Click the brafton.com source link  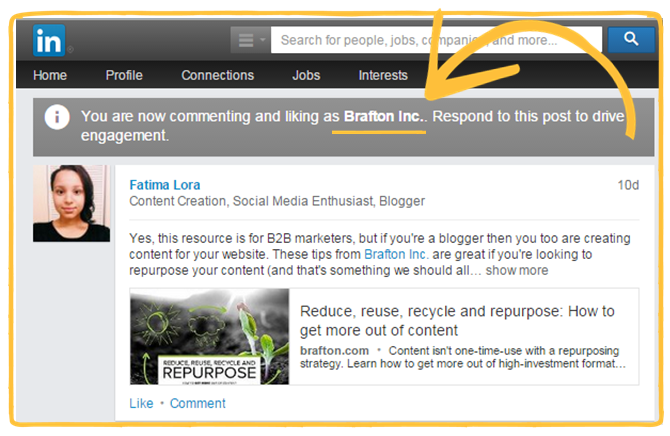[x=334, y=351]
